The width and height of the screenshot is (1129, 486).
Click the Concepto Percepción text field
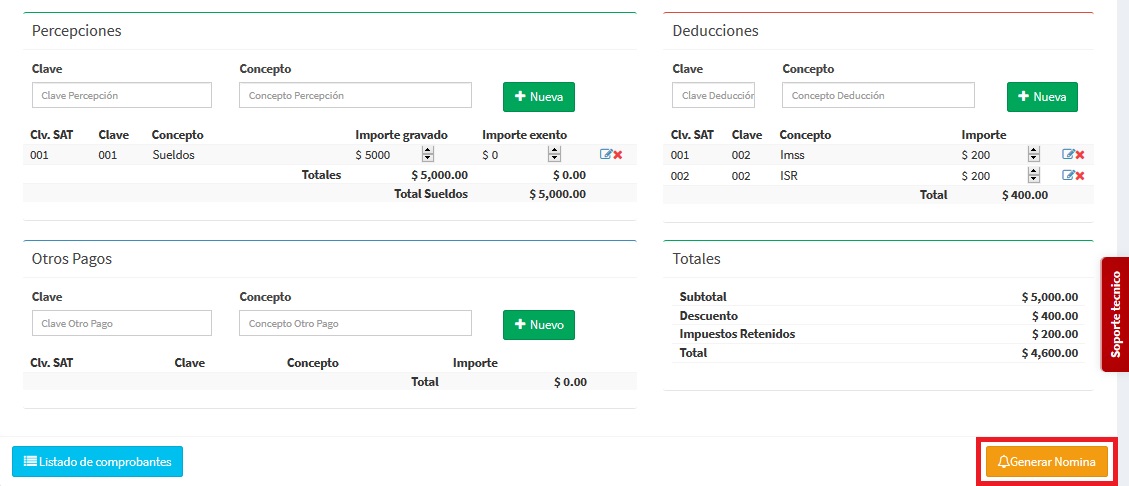click(355, 95)
